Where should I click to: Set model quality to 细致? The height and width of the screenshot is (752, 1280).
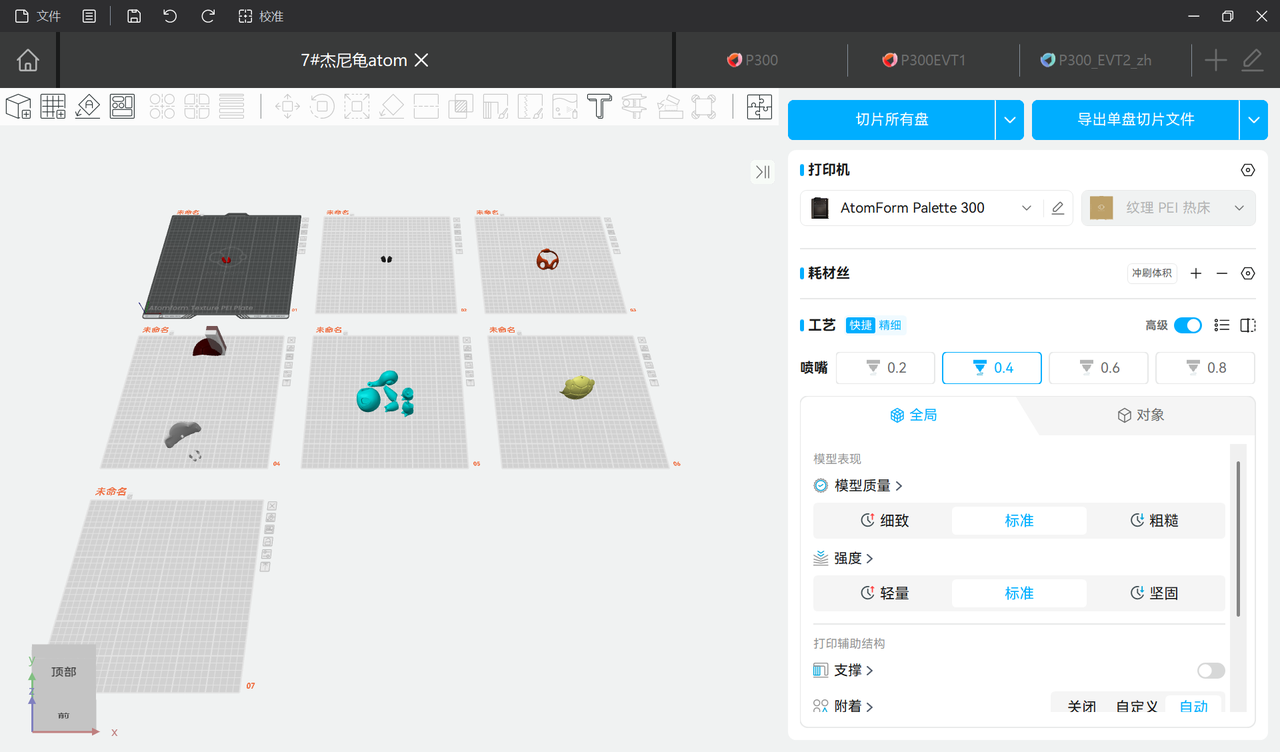(x=884, y=521)
